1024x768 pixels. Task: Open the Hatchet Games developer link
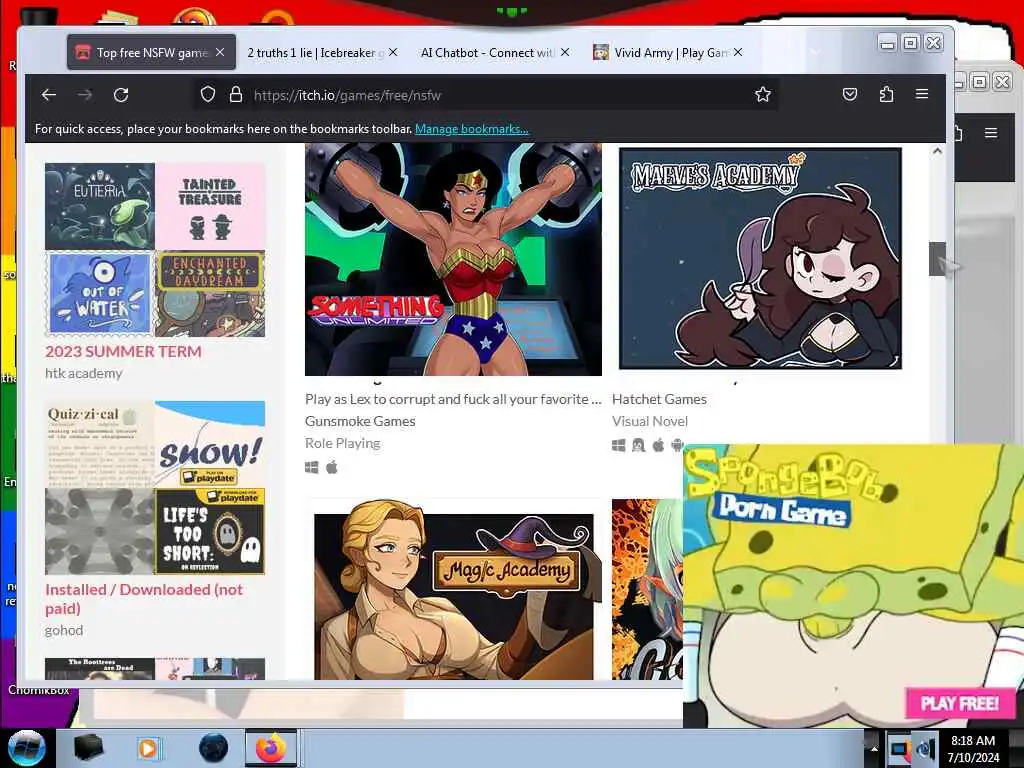click(659, 399)
